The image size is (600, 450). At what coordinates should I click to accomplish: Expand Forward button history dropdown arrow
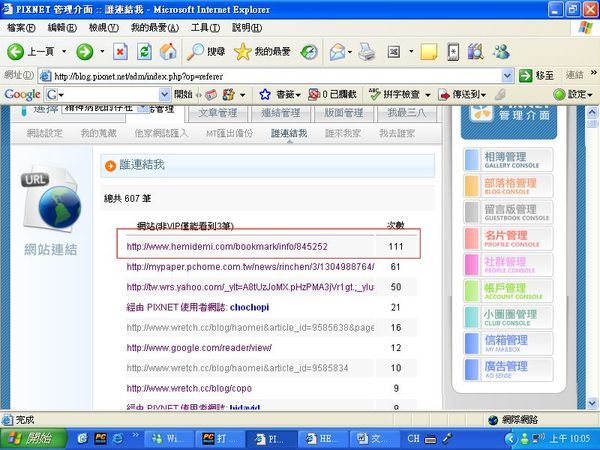tap(102, 51)
